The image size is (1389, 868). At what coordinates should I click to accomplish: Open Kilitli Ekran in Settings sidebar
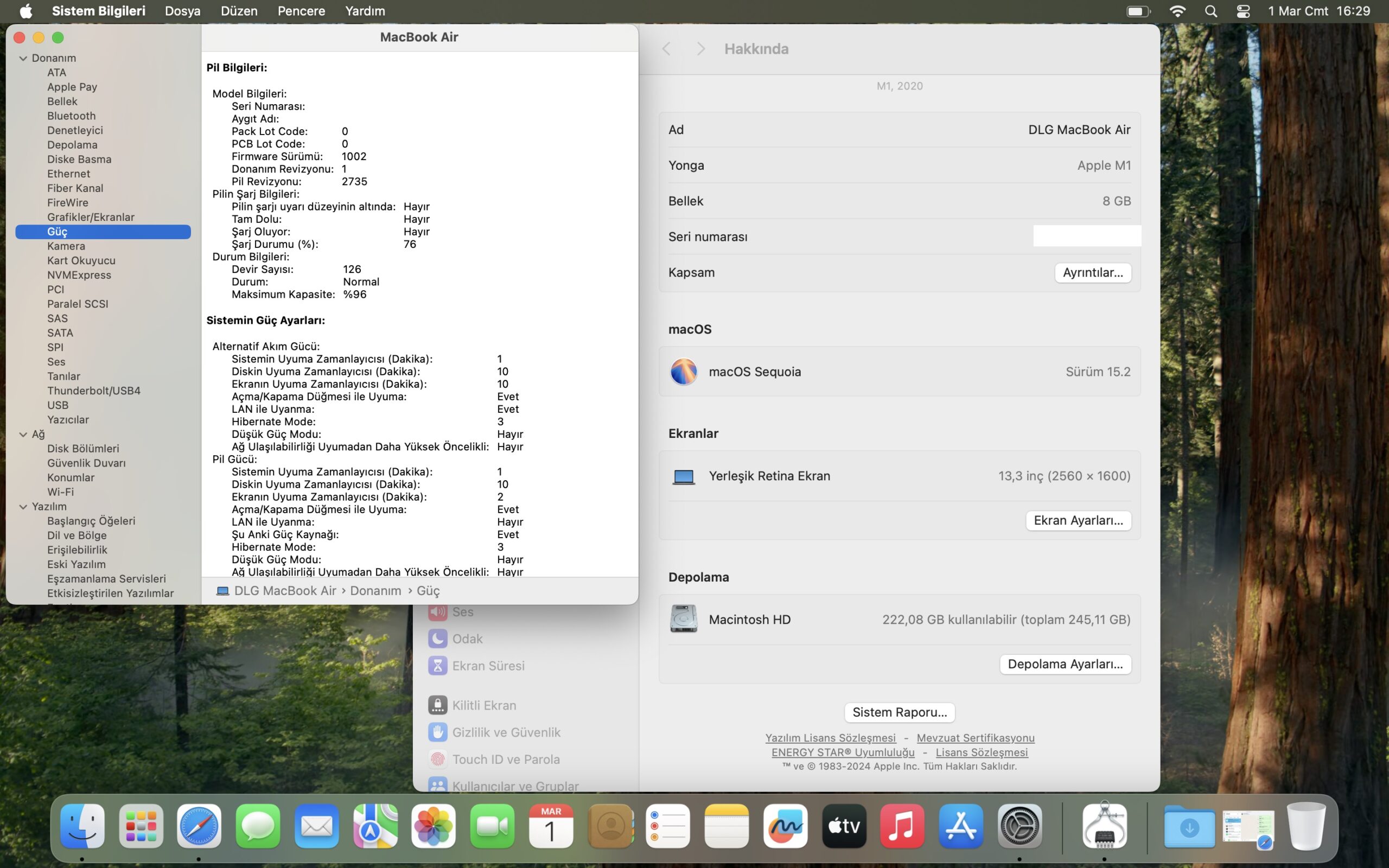point(473,706)
